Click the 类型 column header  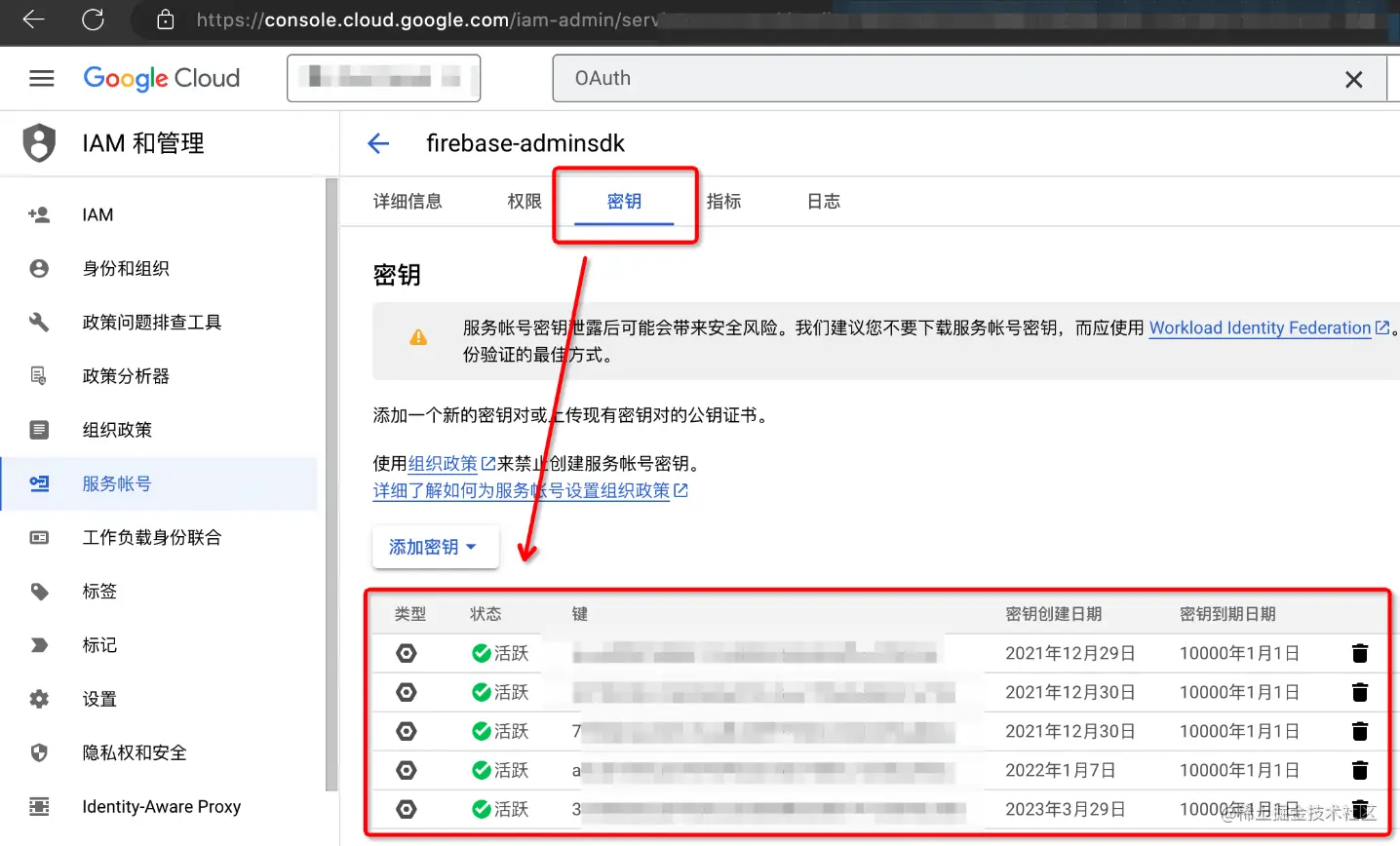(410, 614)
